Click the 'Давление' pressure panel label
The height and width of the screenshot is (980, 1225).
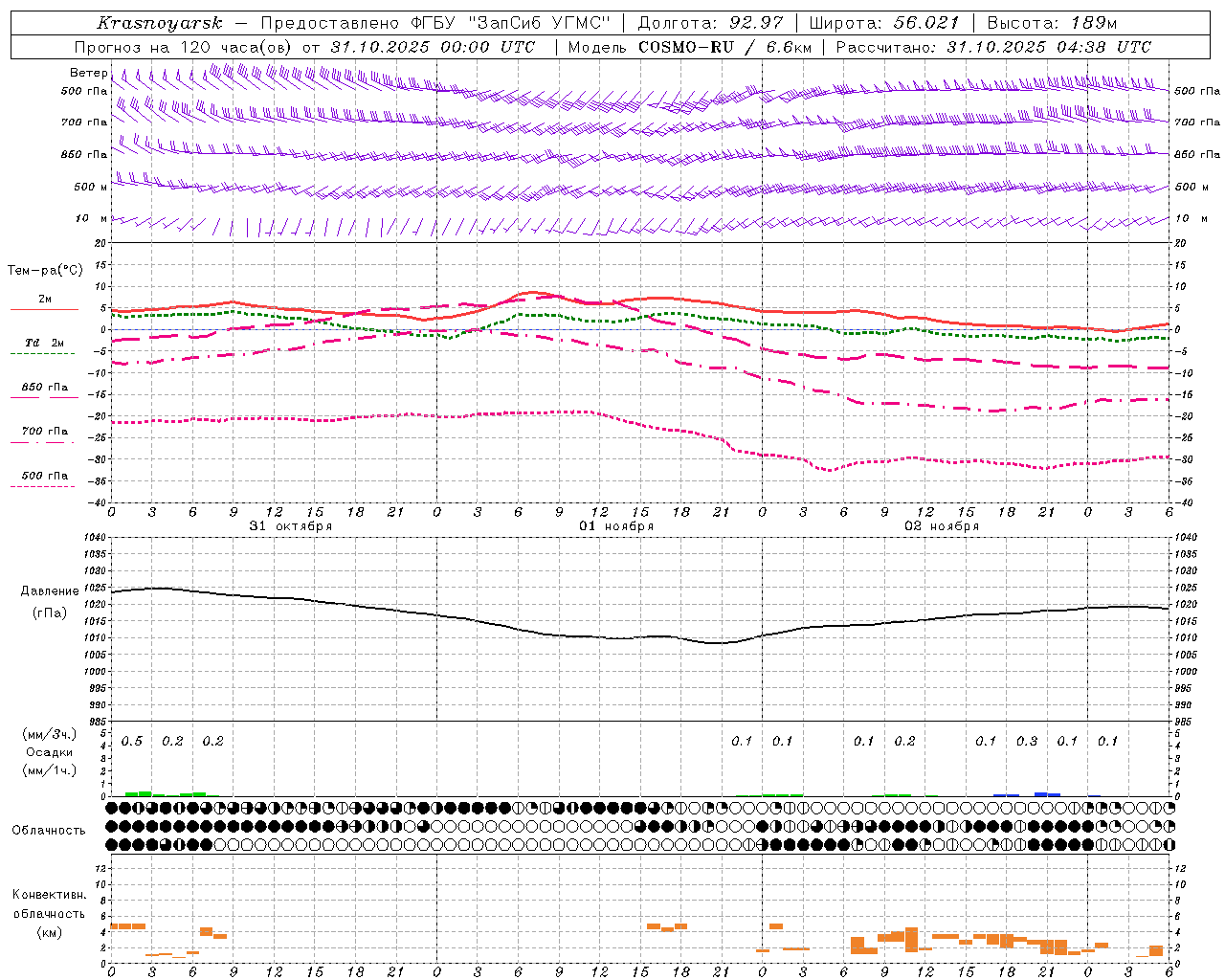[50, 591]
